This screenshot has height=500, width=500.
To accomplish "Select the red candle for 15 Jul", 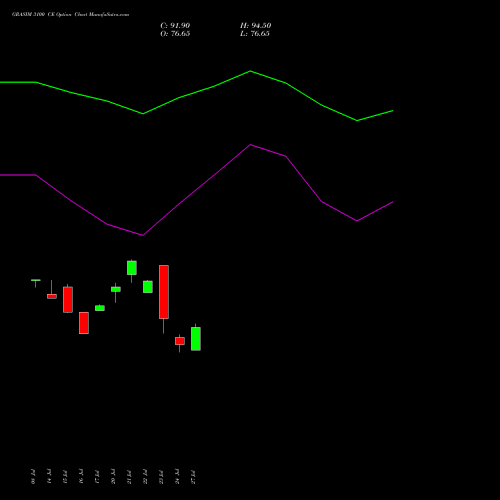I will click(x=68, y=300).
